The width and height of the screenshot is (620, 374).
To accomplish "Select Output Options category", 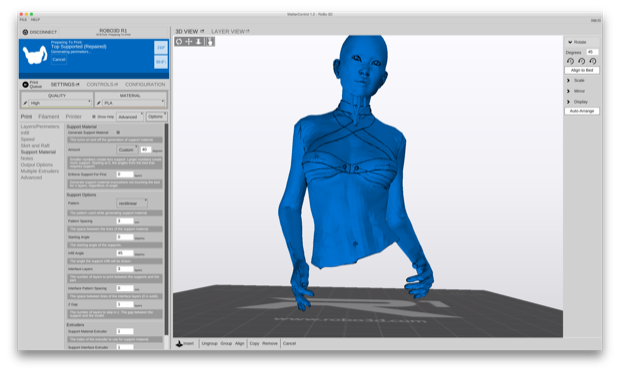I will (x=36, y=165).
